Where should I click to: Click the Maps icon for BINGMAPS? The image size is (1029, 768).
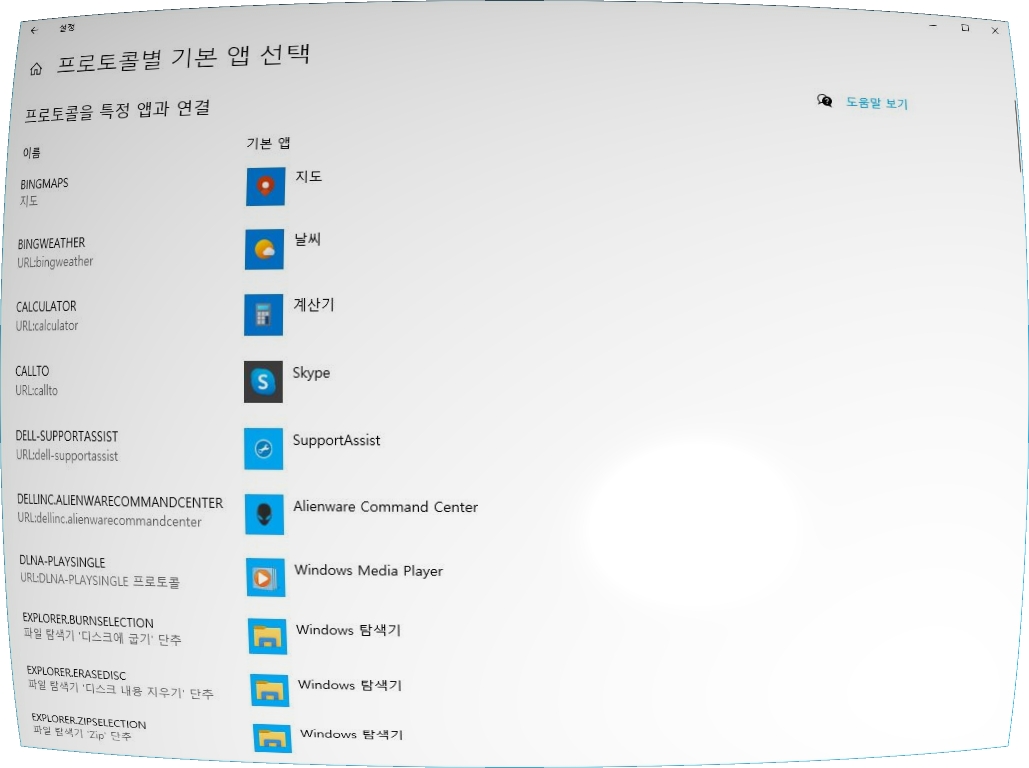tap(265, 186)
